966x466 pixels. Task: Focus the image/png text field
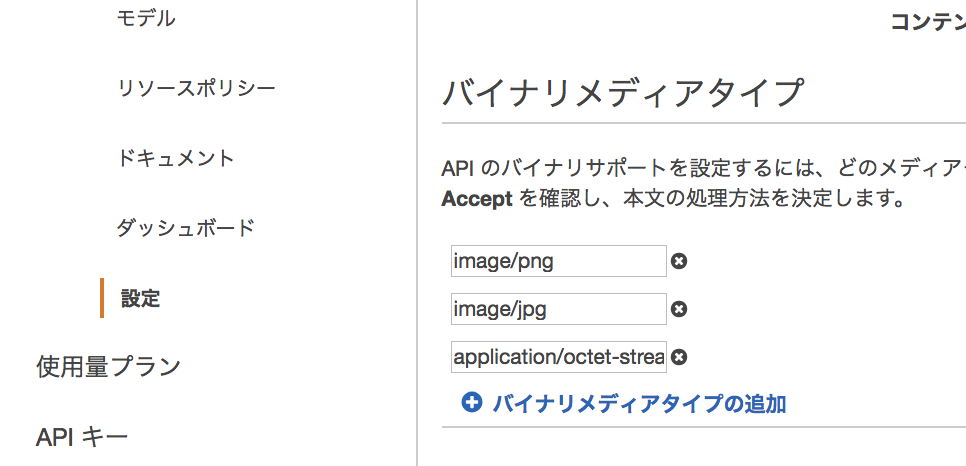pyautogui.click(x=559, y=261)
